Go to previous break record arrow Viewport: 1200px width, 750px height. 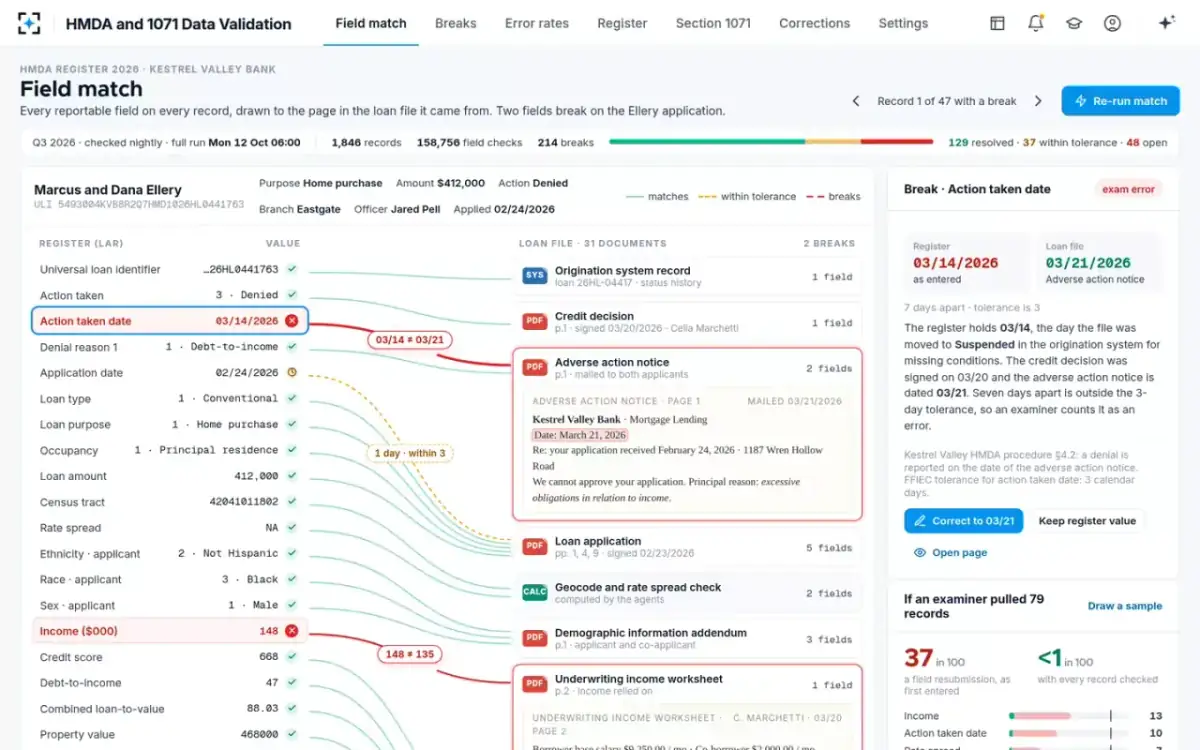click(x=856, y=101)
